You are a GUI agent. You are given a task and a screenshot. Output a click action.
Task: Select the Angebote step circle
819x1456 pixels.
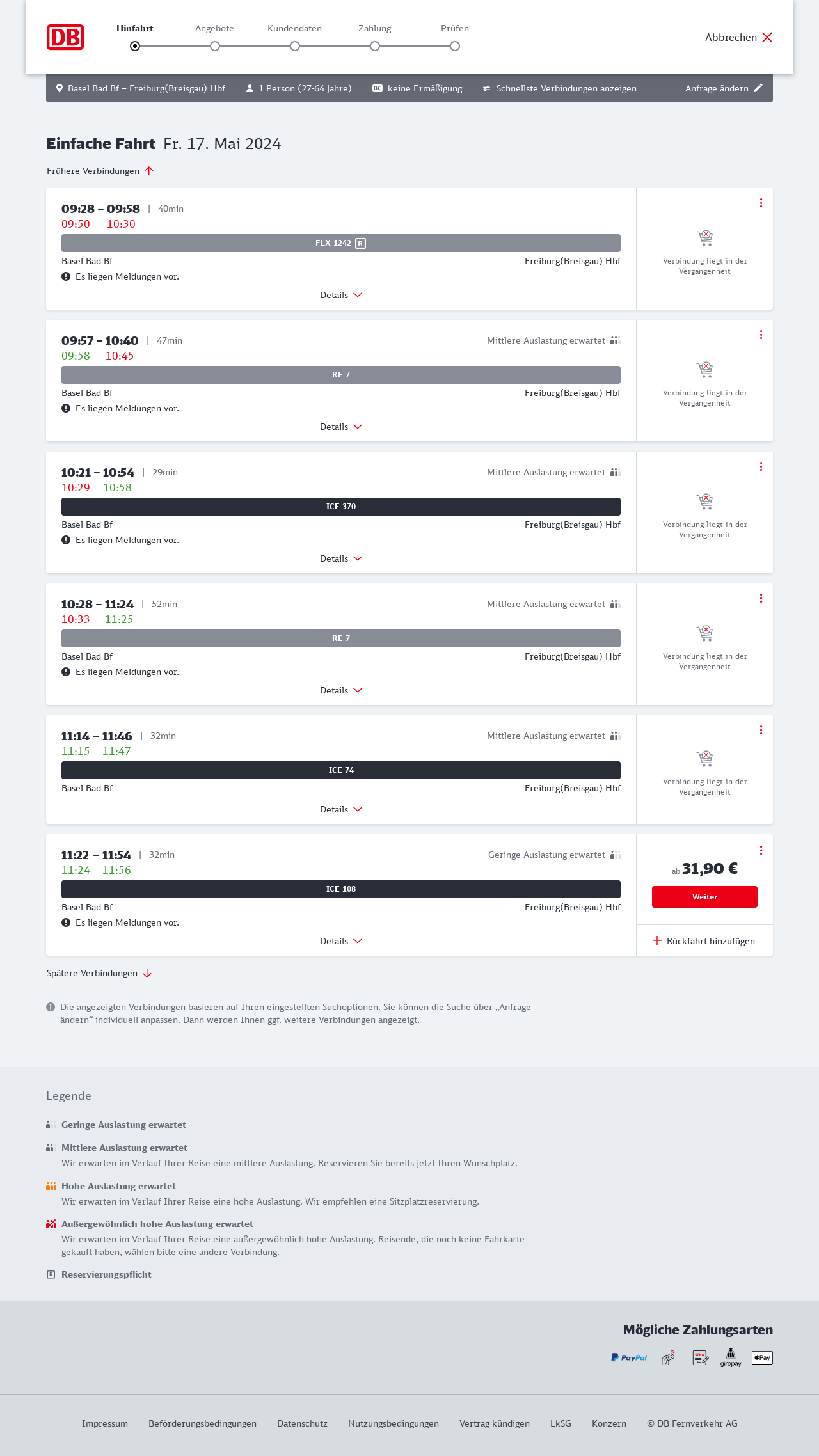click(215, 46)
